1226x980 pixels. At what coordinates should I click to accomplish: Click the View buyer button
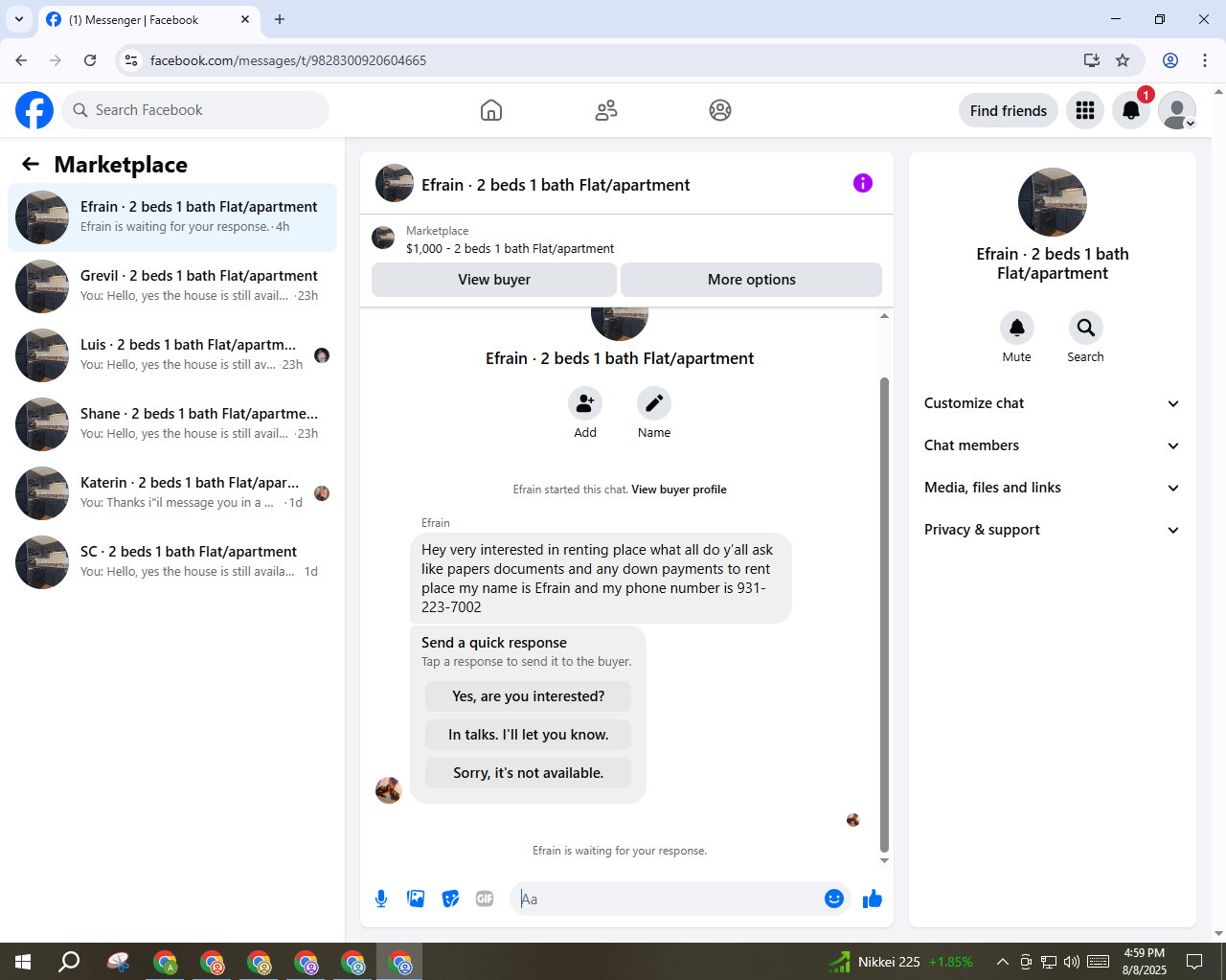tap(494, 280)
